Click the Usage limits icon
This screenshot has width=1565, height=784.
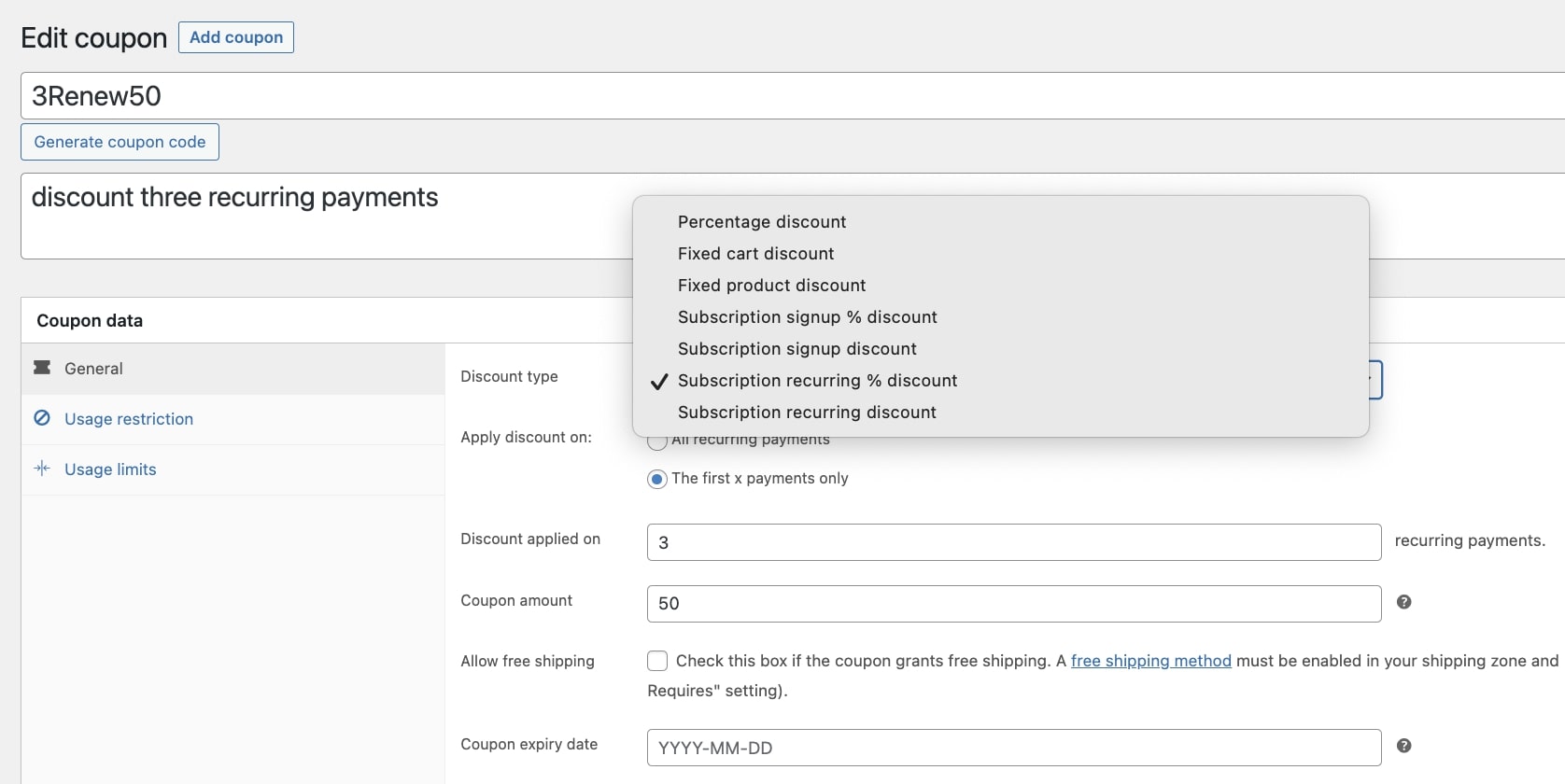pos(42,469)
